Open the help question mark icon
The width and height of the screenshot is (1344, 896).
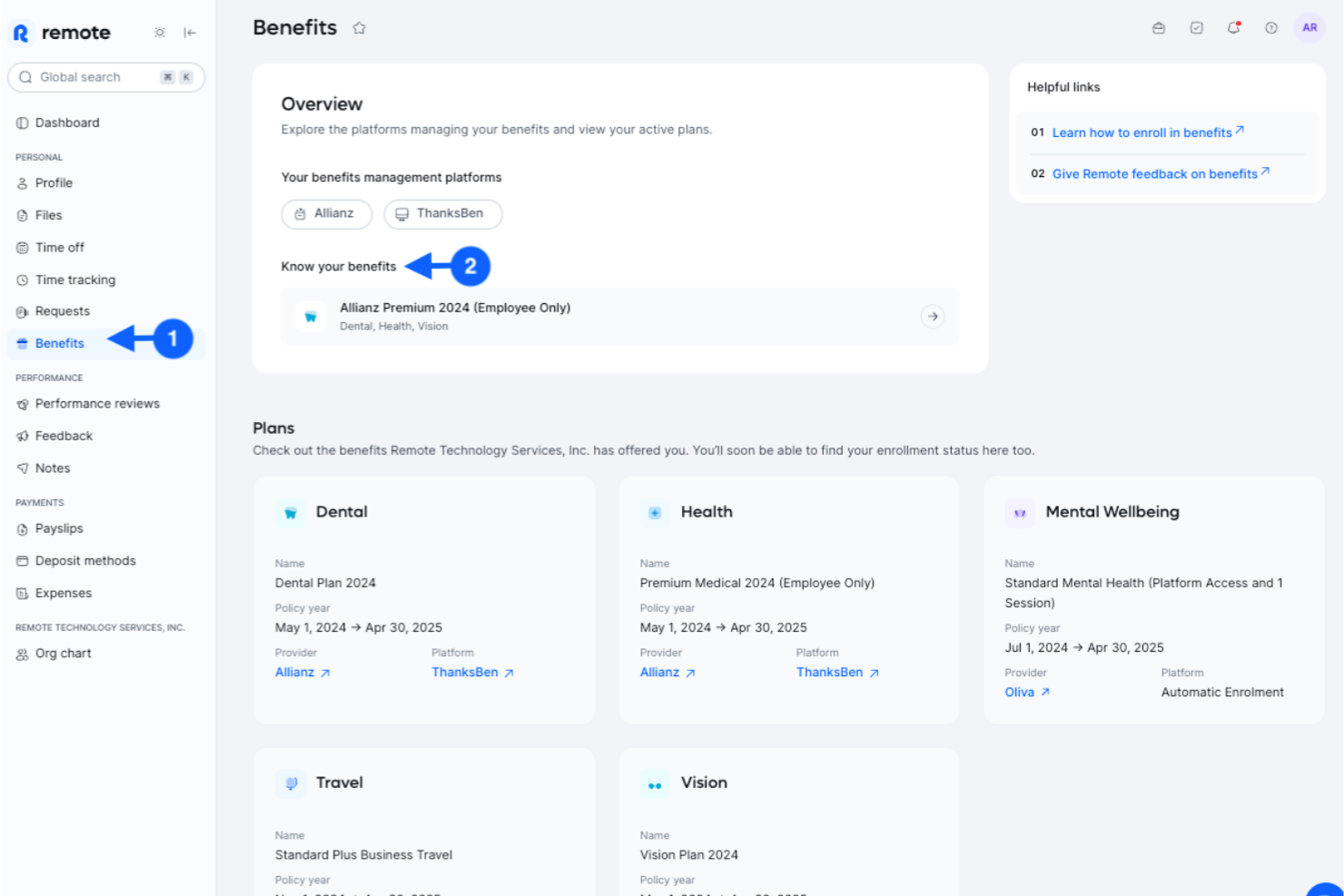tap(1271, 28)
